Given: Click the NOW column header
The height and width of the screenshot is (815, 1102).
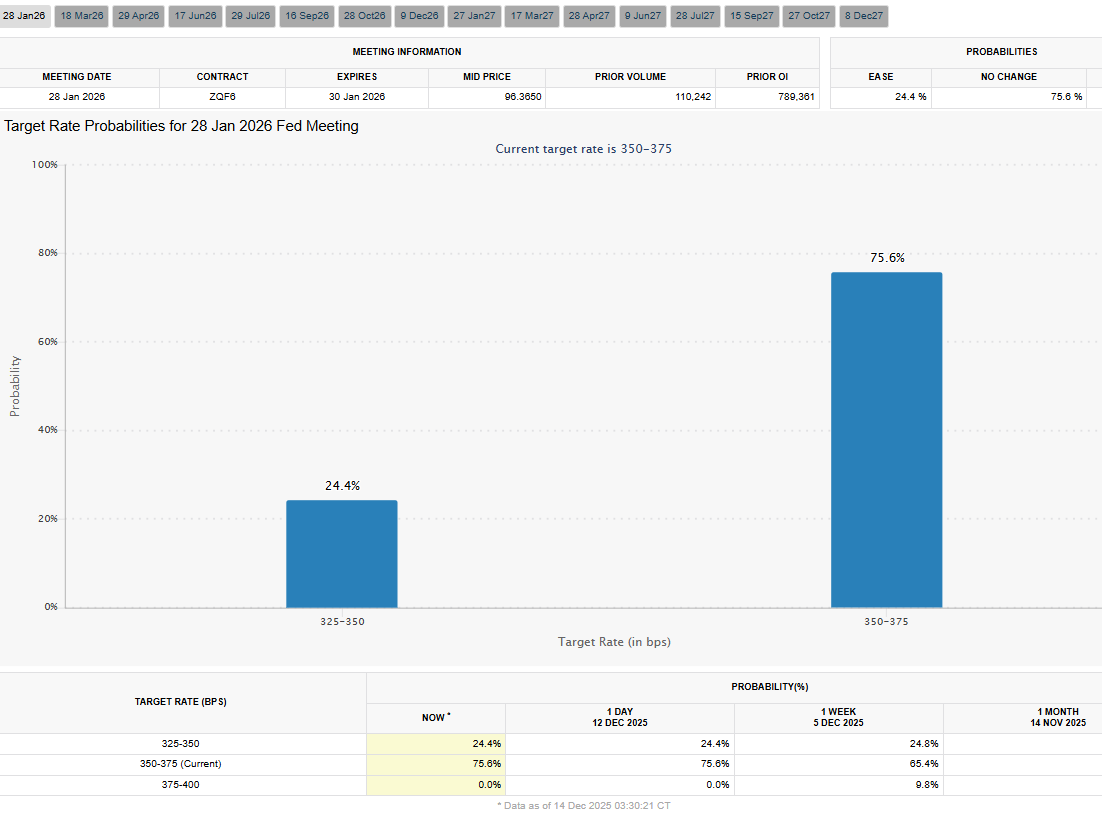Looking at the screenshot, I should click(x=436, y=718).
